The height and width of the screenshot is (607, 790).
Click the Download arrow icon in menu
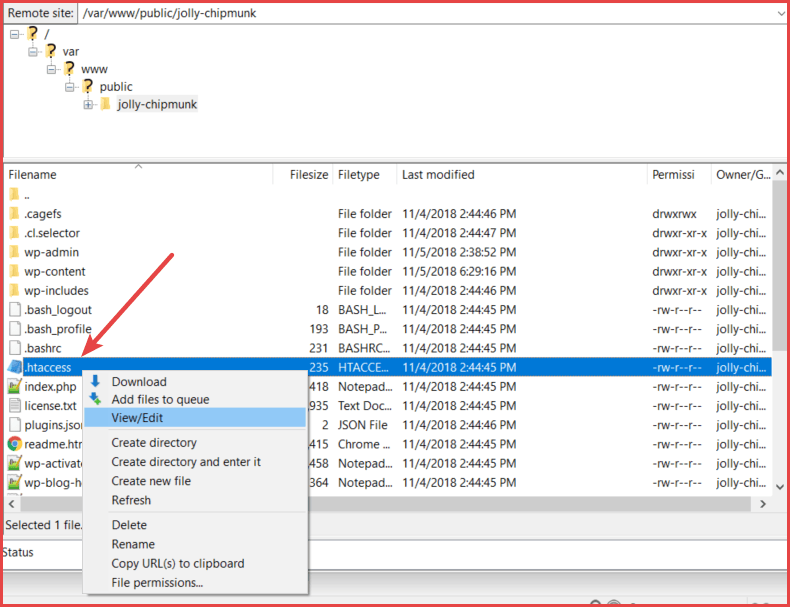point(95,381)
